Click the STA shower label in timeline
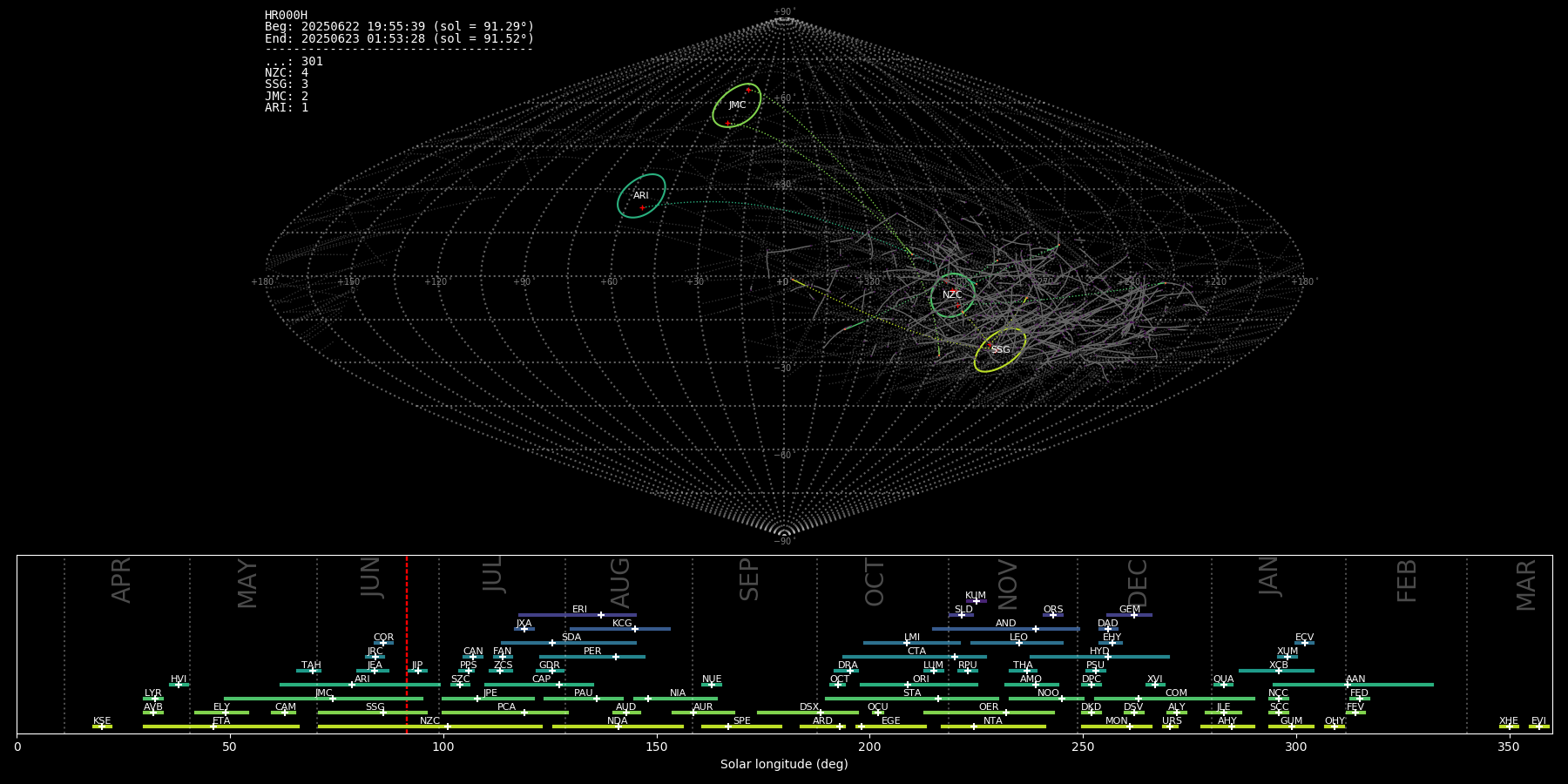This screenshot has height=784, width=1568. coord(912,693)
